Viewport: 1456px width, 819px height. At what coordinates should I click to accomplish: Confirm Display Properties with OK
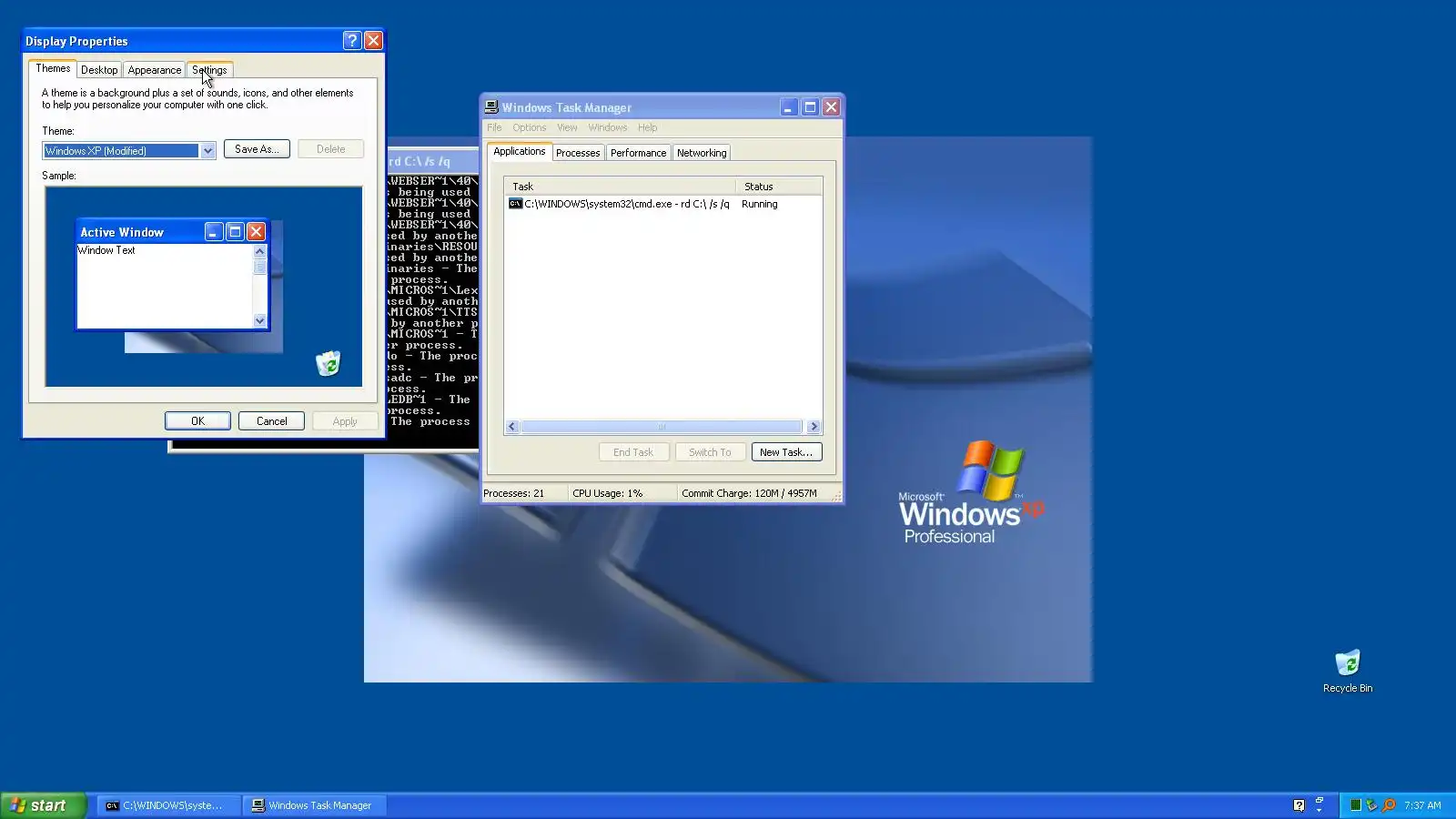click(x=197, y=421)
